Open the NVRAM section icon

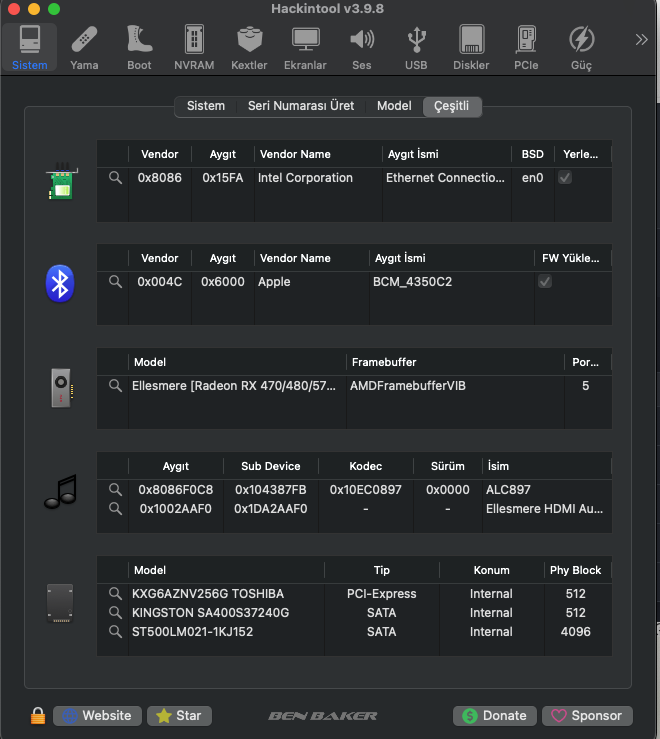click(x=194, y=47)
